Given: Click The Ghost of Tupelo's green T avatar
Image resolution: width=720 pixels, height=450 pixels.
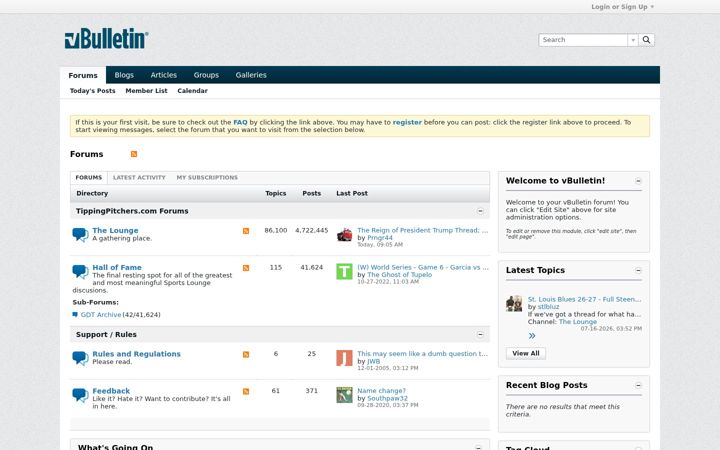Looking at the screenshot, I should click(x=344, y=271).
